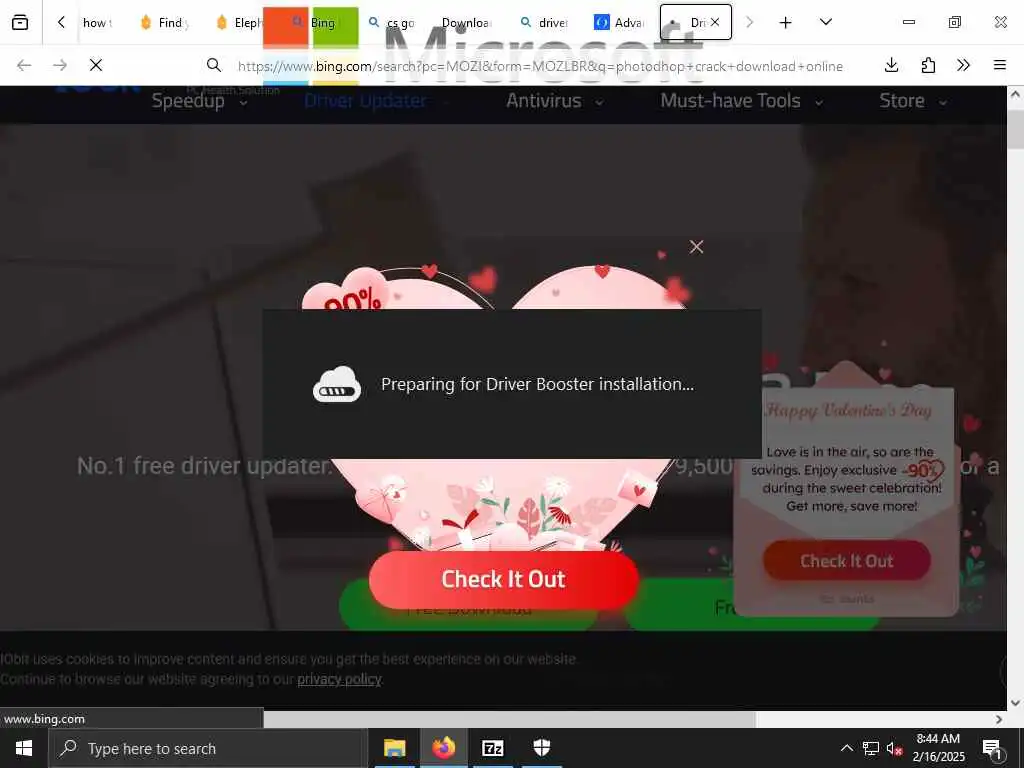The width and height of the screenshot is (1024, 768).
Task: Switch to the 'Eleph' tab
Action: point(239,22)
